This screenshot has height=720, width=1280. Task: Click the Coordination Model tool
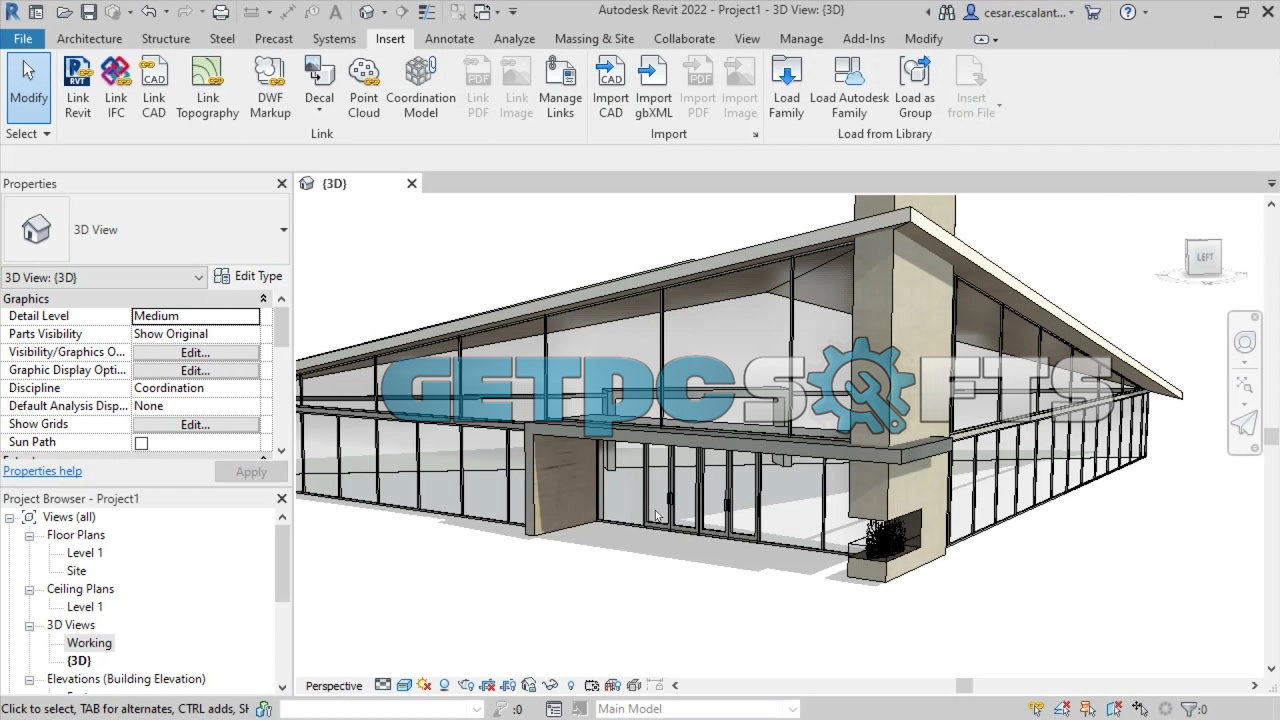[x=421, y=88]
